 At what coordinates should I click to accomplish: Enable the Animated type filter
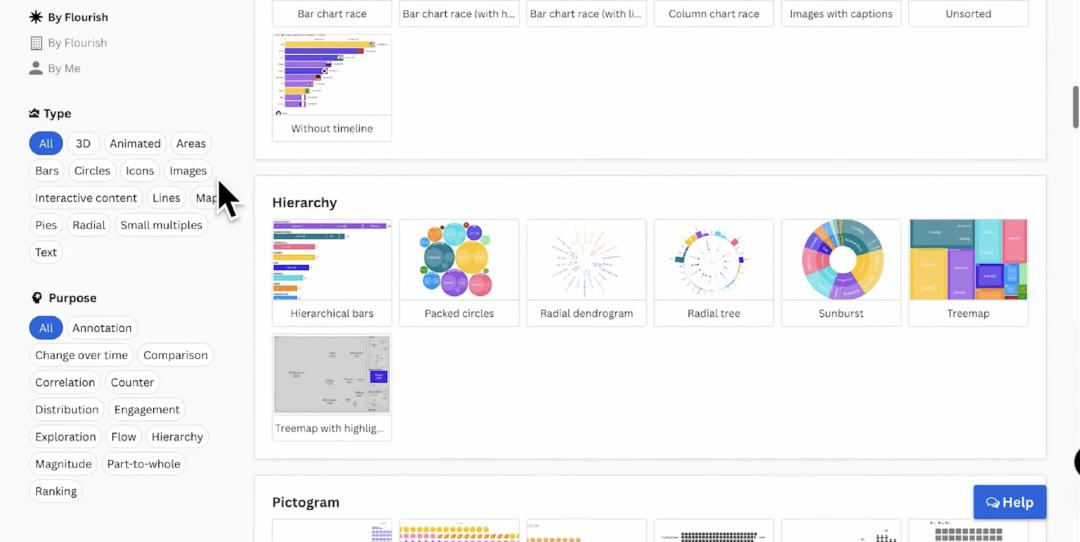point(135,144)
